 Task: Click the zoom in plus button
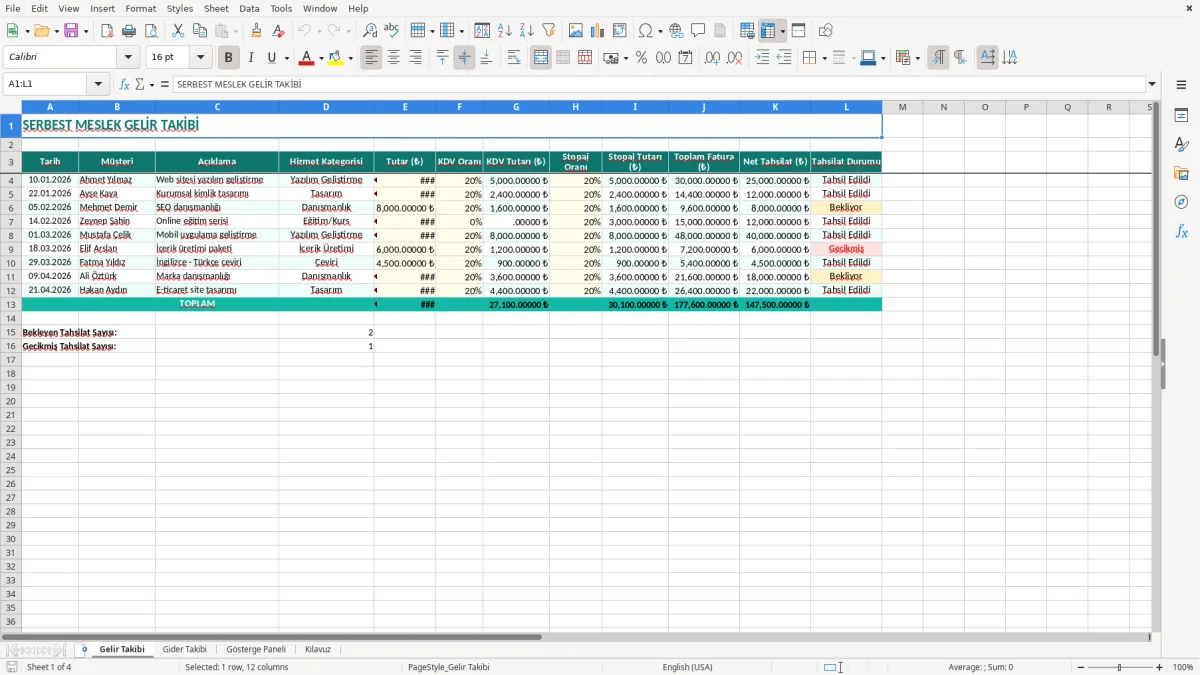(x=1160, y=667)
